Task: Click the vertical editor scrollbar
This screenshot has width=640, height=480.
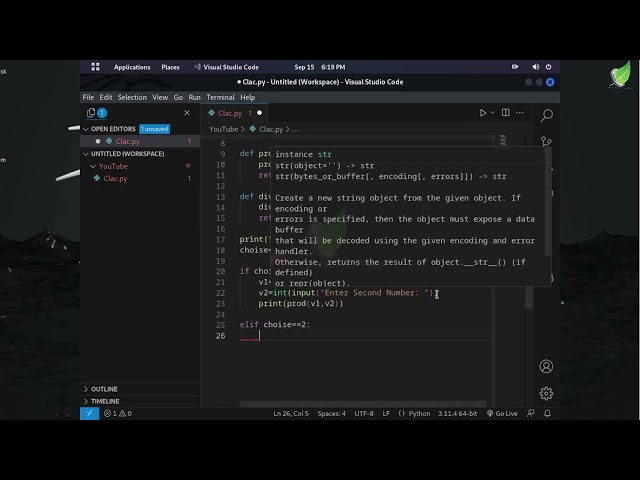Action: [529, 297]
